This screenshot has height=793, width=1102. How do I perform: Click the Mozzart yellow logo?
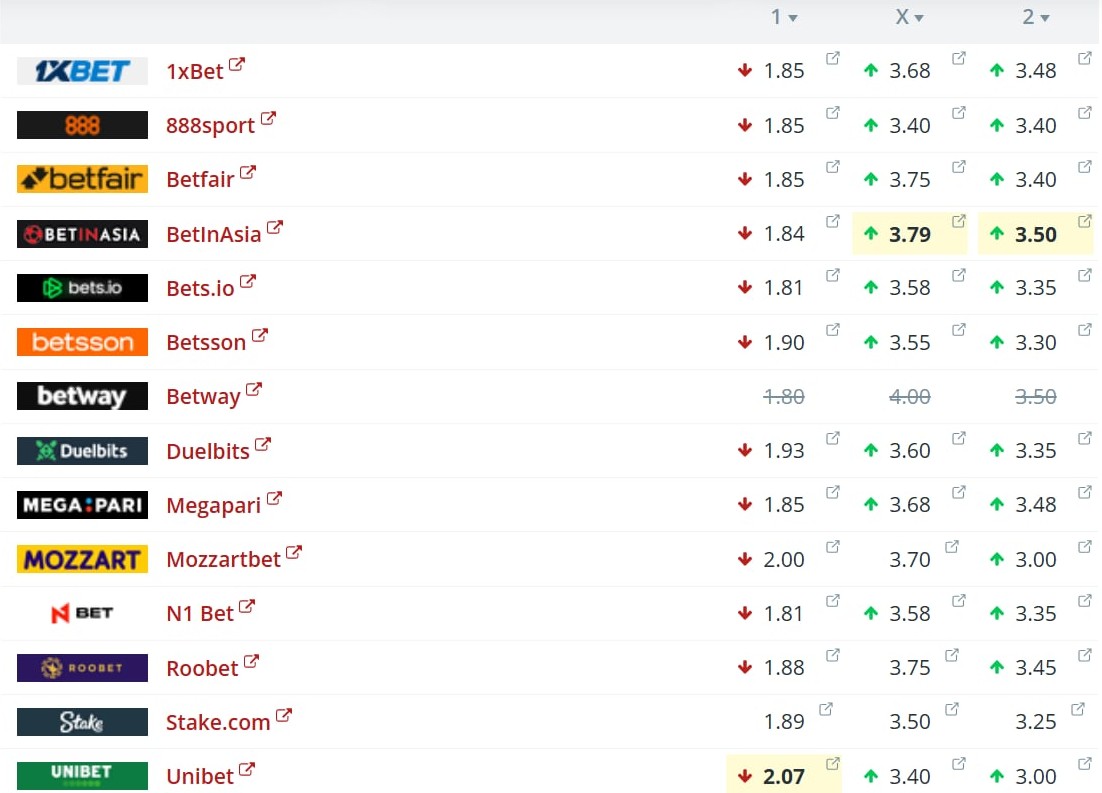coord(82,559)
